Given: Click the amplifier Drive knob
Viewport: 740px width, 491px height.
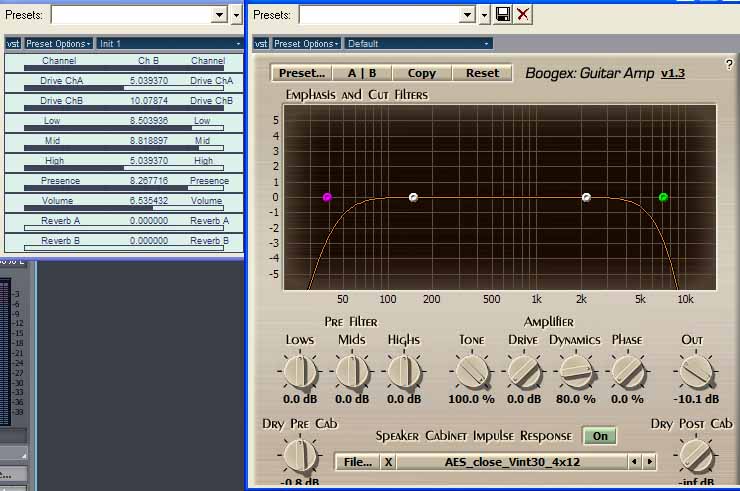Looking at the screenshot, I should (523, 371).
